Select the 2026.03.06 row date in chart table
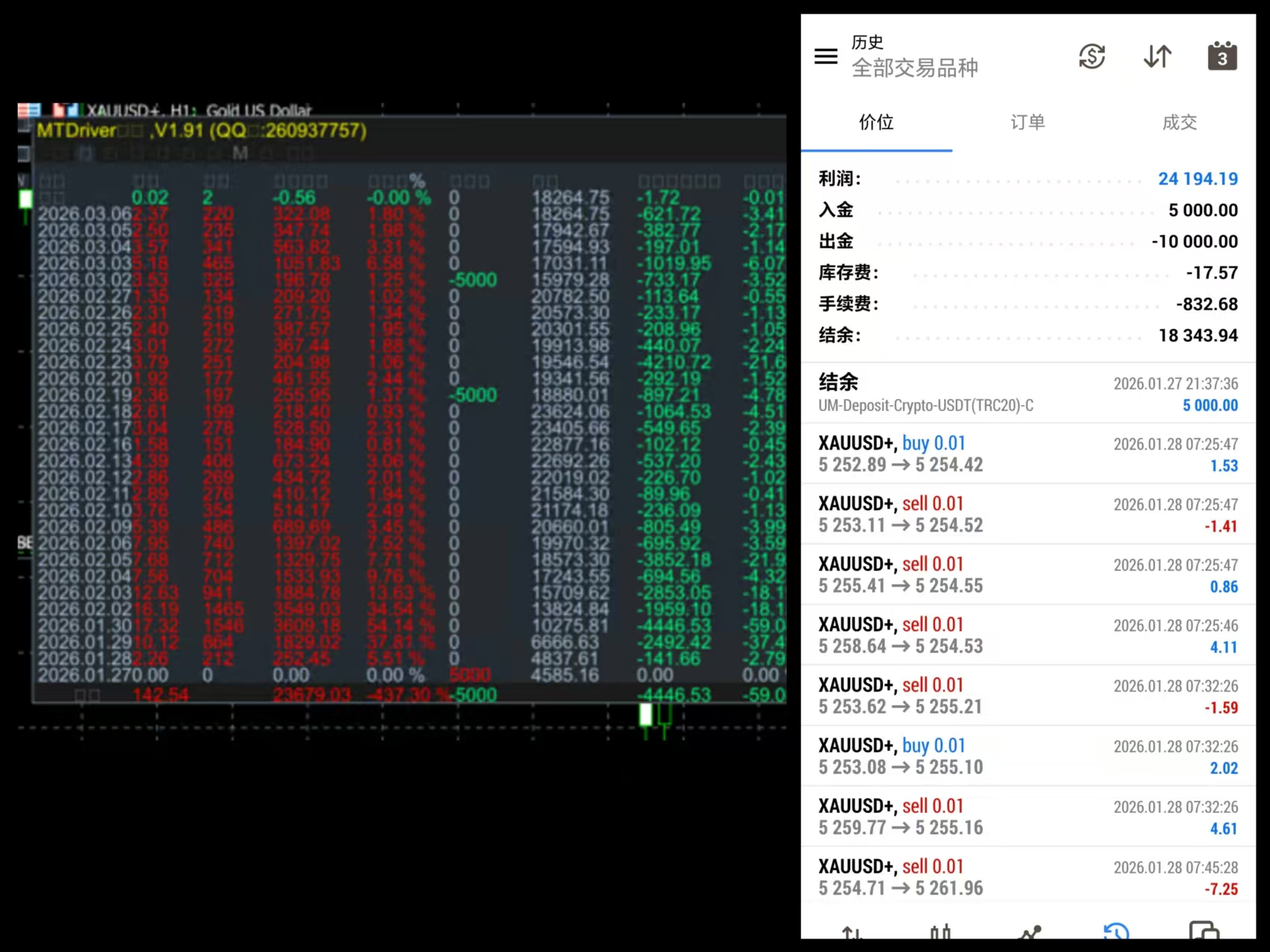1270x952 pixels. tap(85, 214)
